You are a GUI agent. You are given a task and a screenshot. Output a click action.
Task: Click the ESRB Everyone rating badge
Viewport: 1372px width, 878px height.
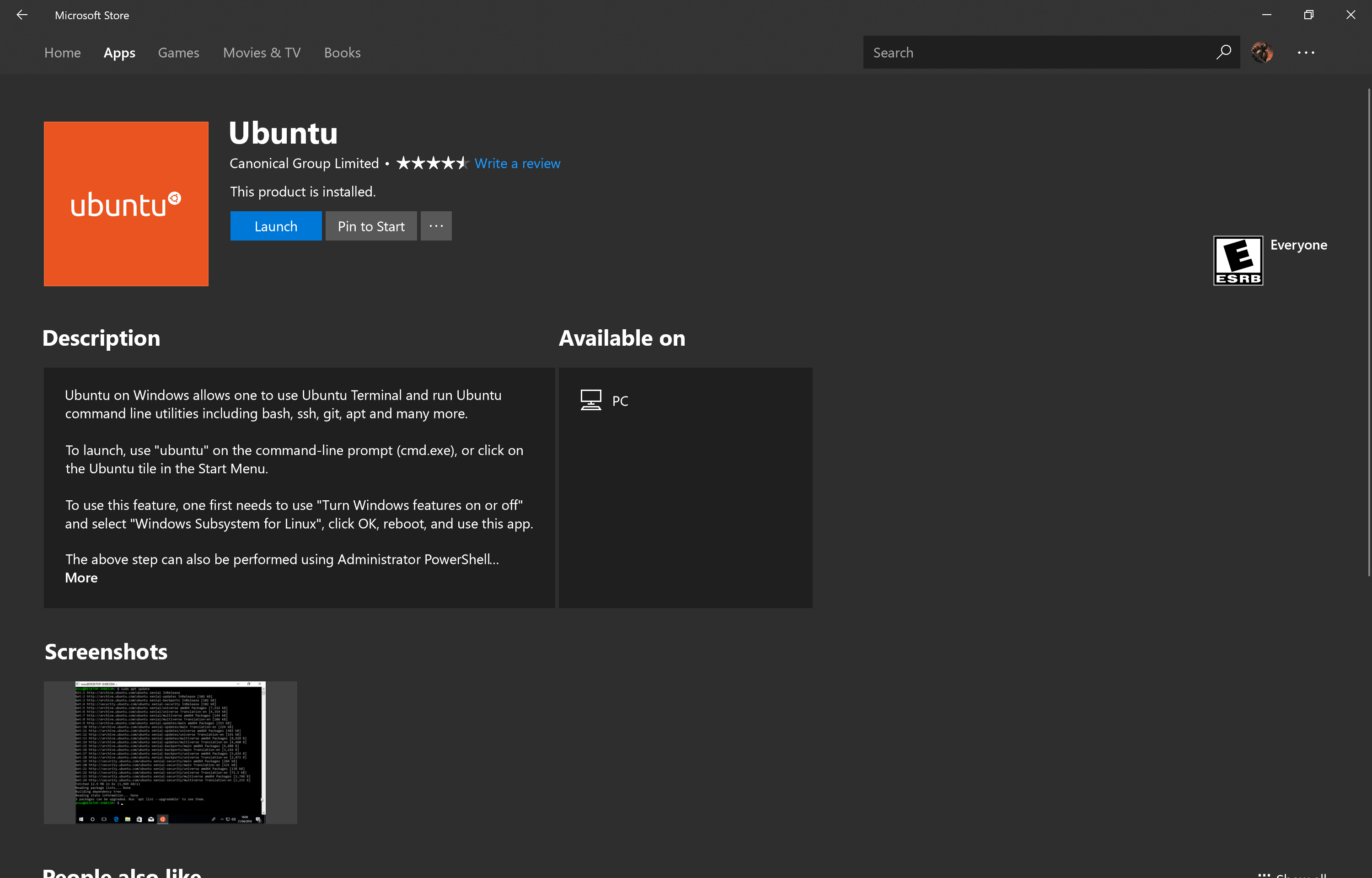tap(1238, 261)
